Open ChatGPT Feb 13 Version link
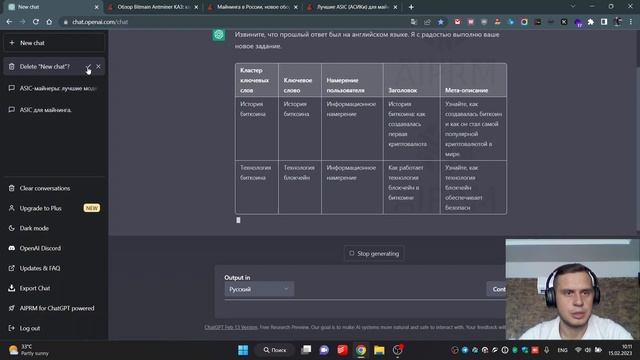The image size is (640, 360). point(231,327)
